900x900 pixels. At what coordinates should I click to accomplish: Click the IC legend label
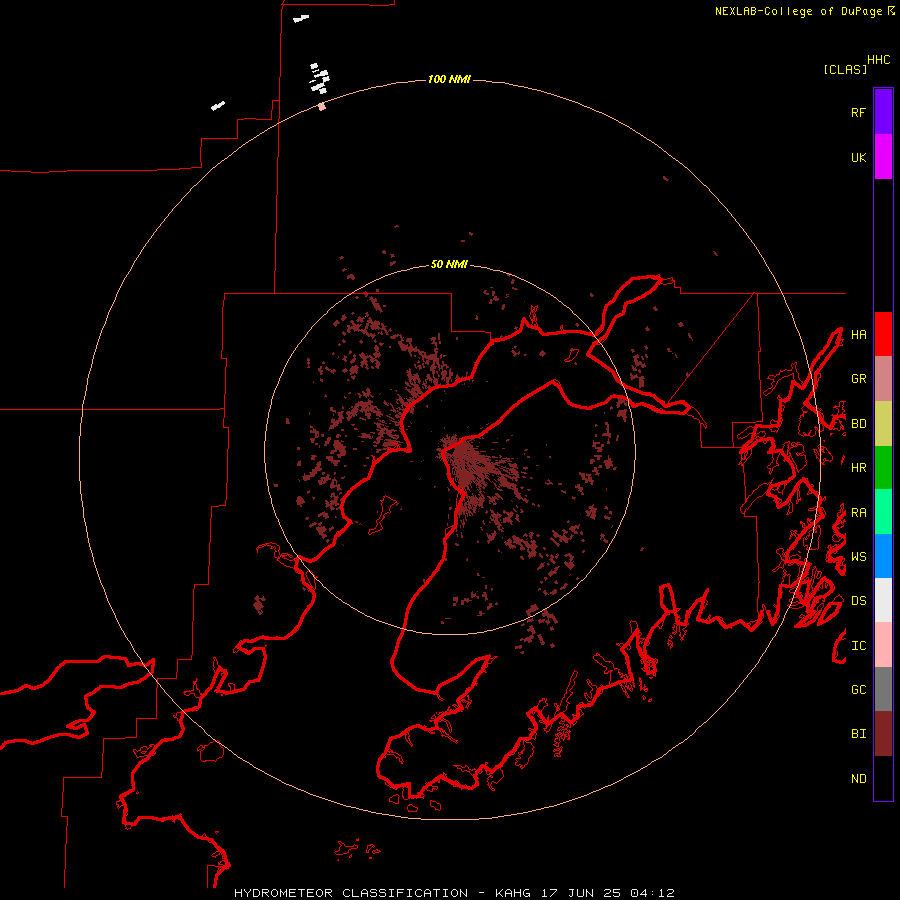tap(858, 646)
